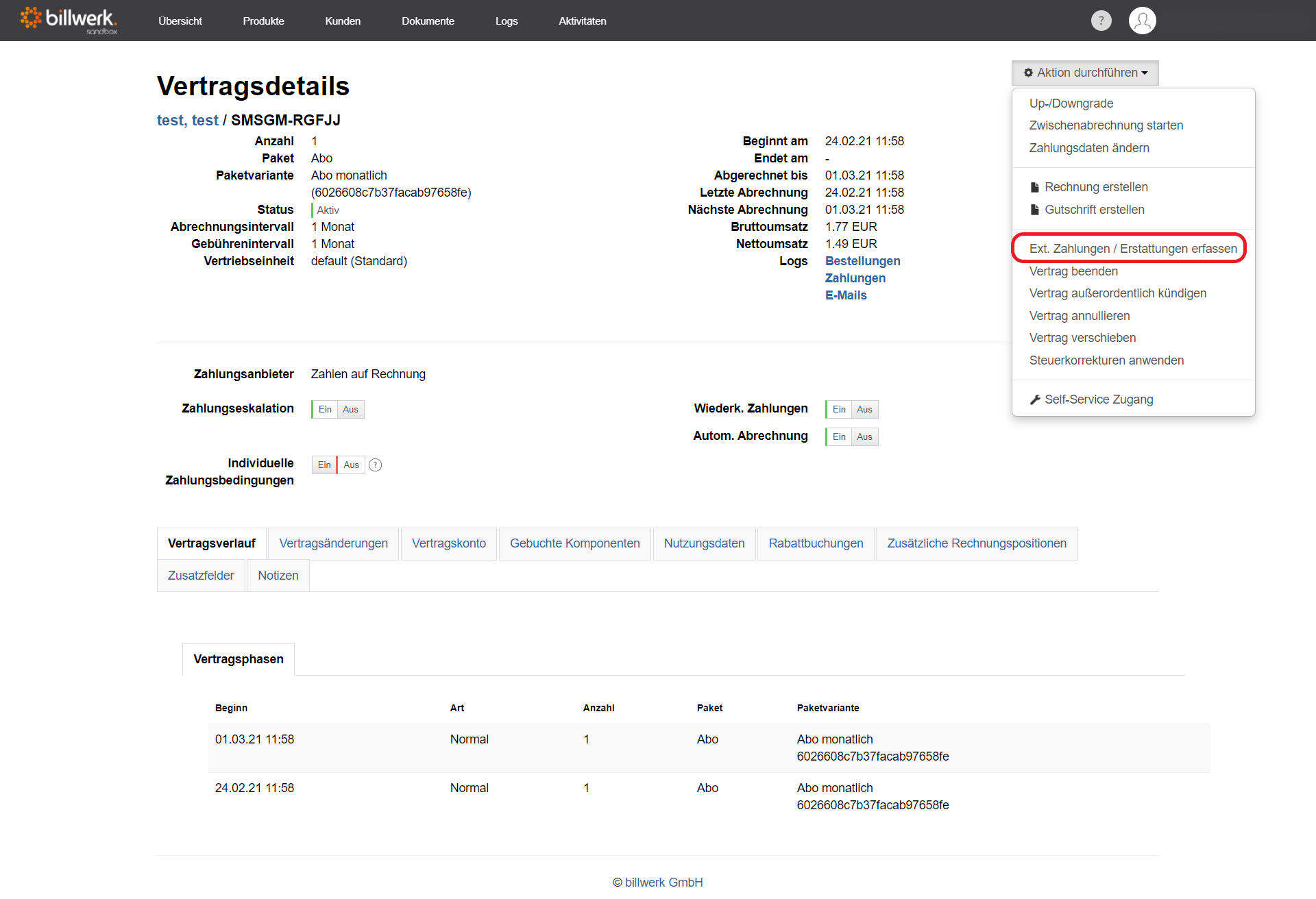The height and width of the screenshot is (899, 1316).
Task: Collapse the Aktion durchführen dropdown
Action: pos(1085,73)
